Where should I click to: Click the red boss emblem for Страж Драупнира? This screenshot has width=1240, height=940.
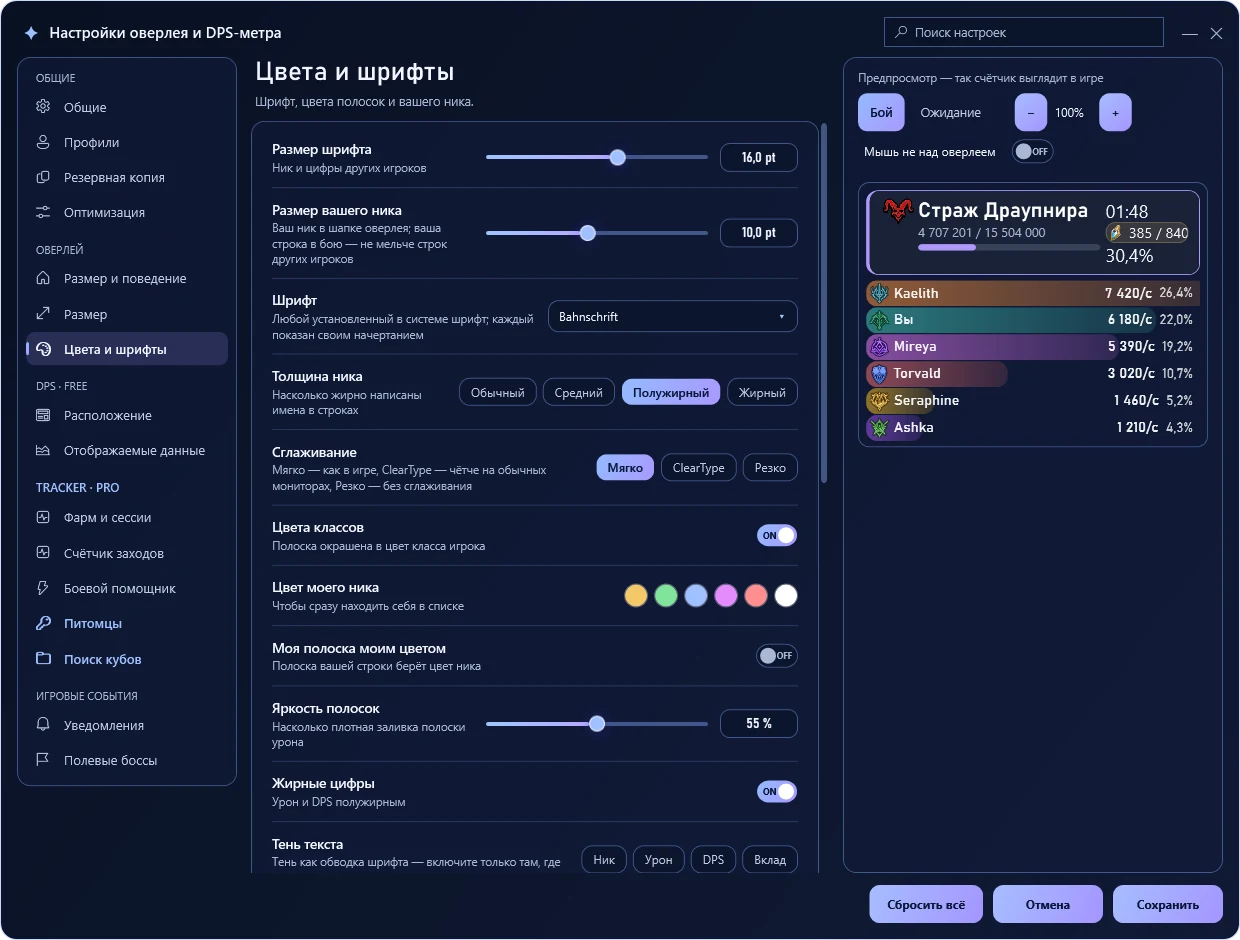[898, 211]
